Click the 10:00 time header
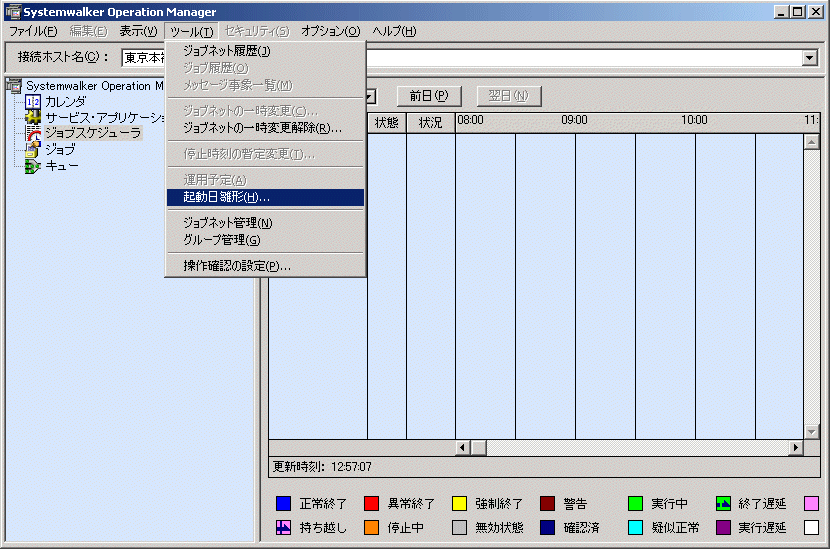Viewport: 830px width, 549px height. point(694,120)
